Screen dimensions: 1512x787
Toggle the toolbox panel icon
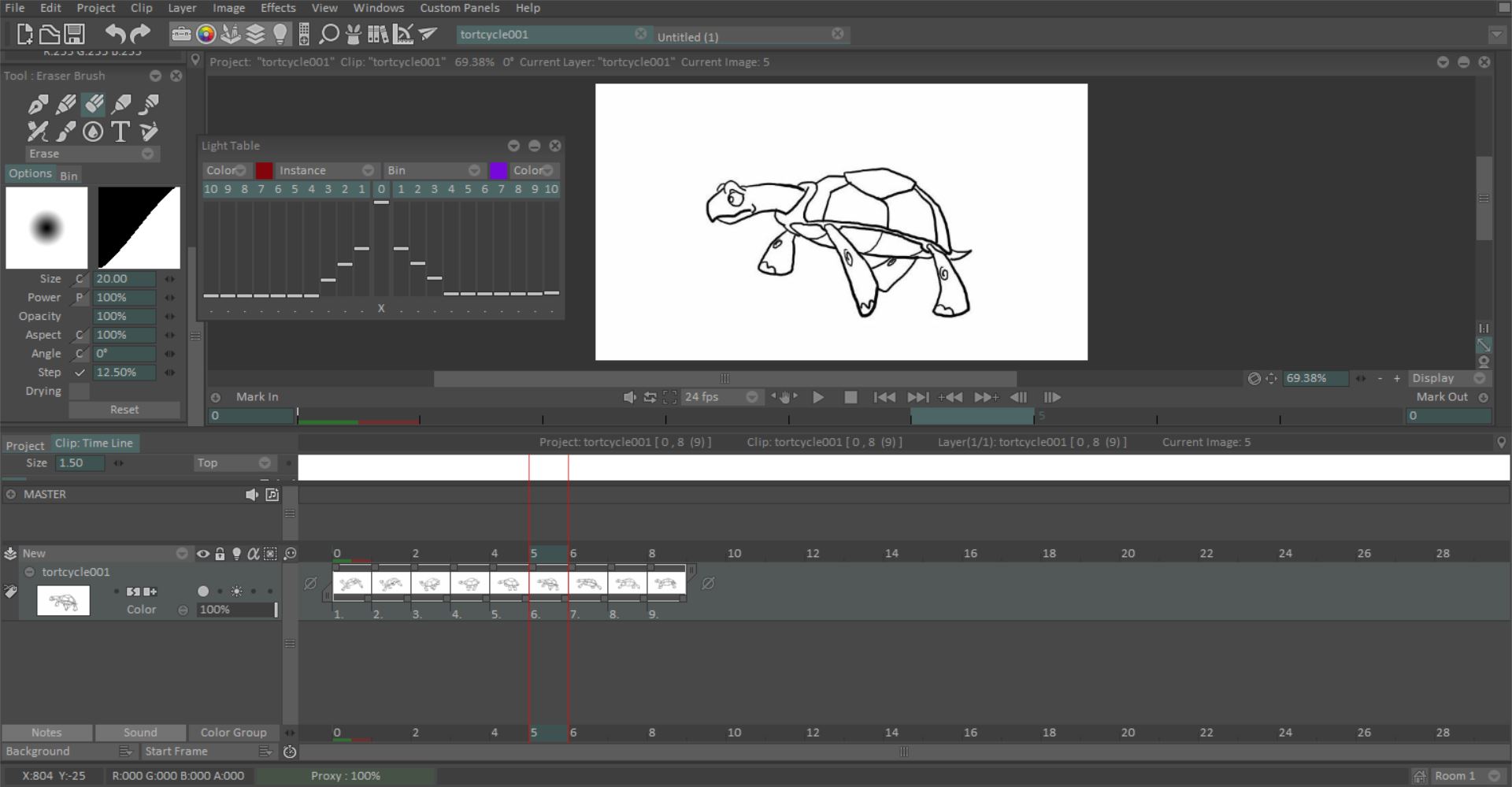181,34
